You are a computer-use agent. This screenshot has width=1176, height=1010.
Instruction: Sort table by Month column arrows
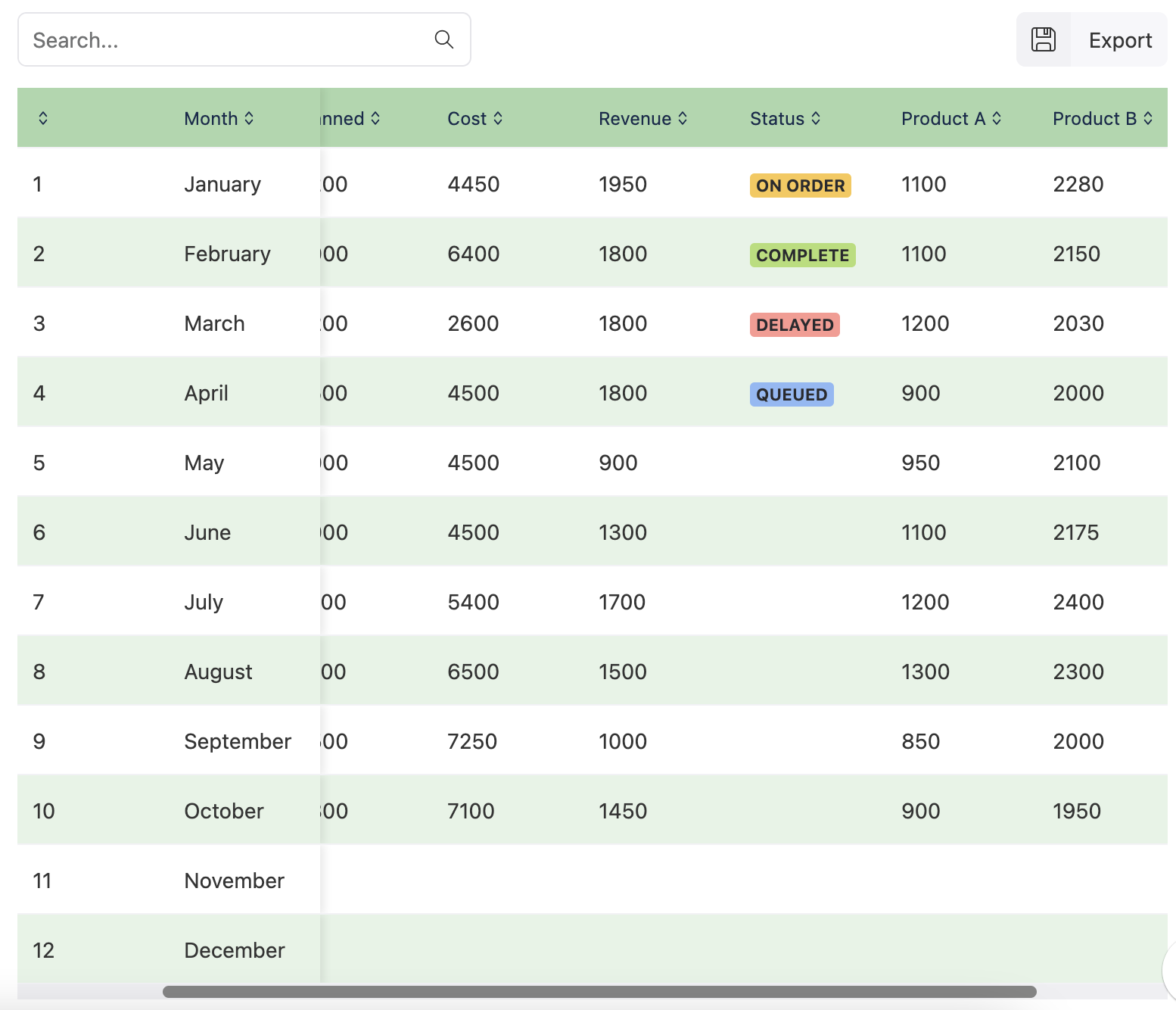(249, 118)
